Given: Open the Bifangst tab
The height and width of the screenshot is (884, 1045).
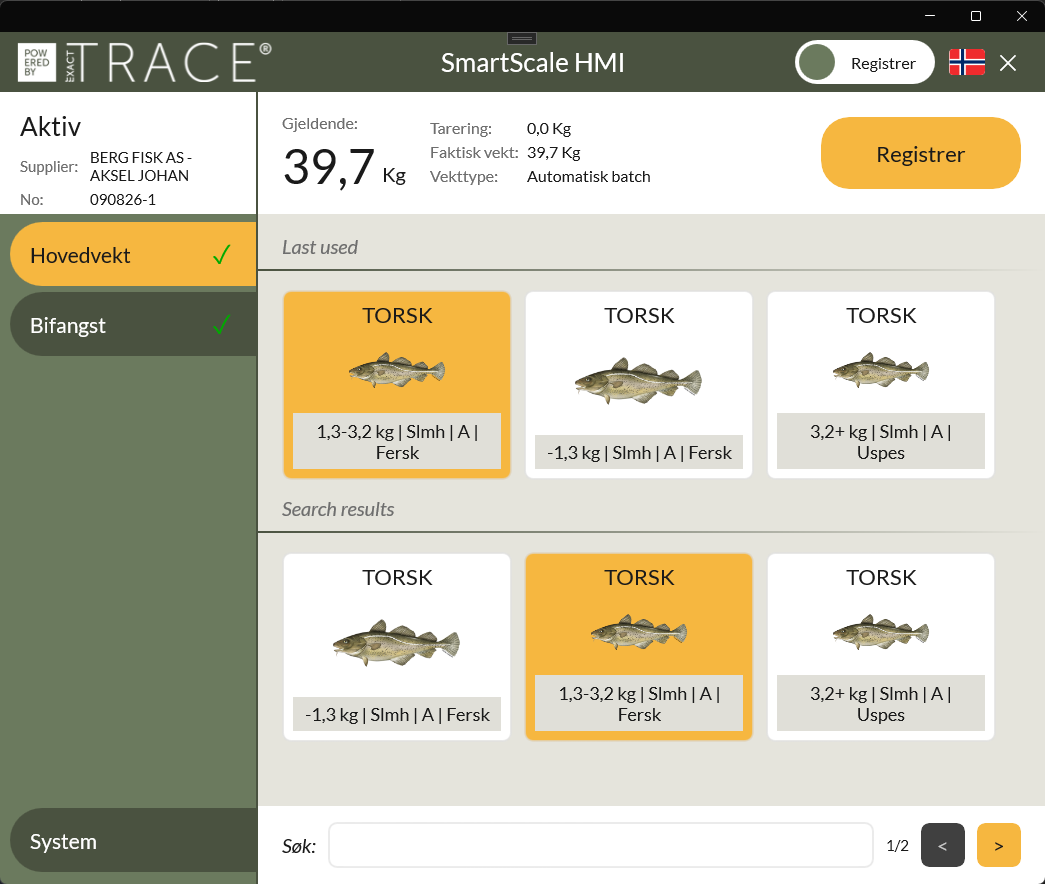Looking at the screenshot, I should click(133, 325).
